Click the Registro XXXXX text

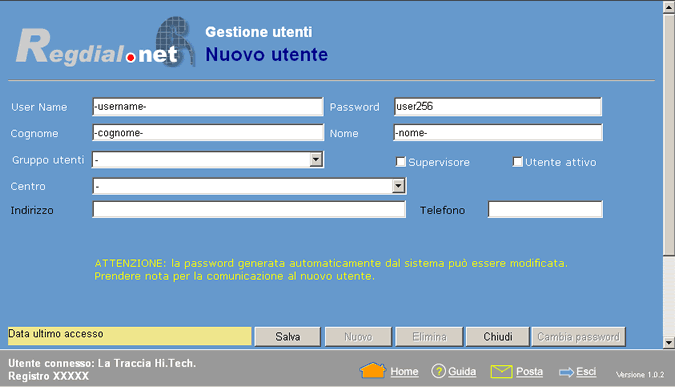[x=48, y=376]
